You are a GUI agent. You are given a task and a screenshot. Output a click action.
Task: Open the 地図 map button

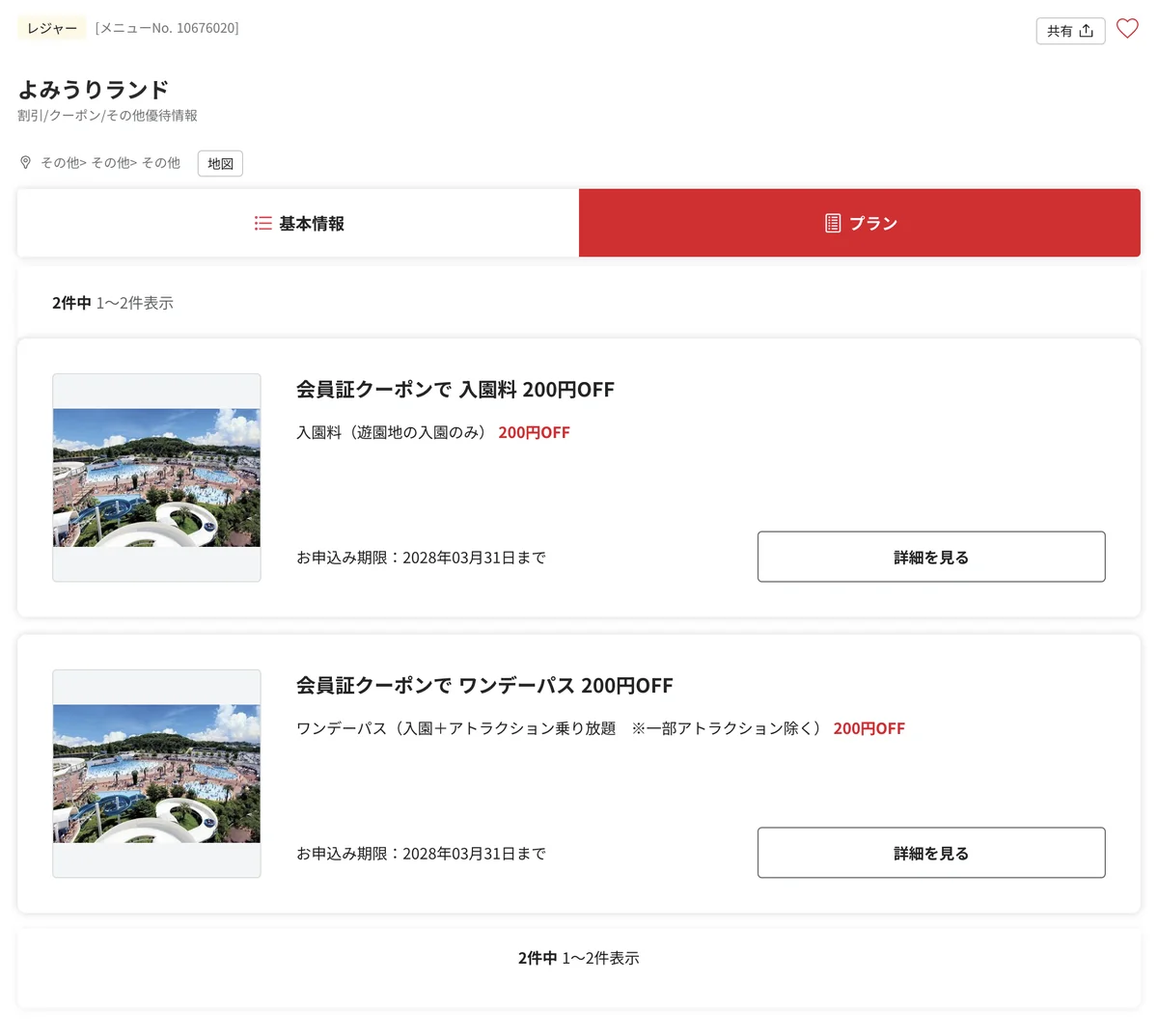point(220,164)
